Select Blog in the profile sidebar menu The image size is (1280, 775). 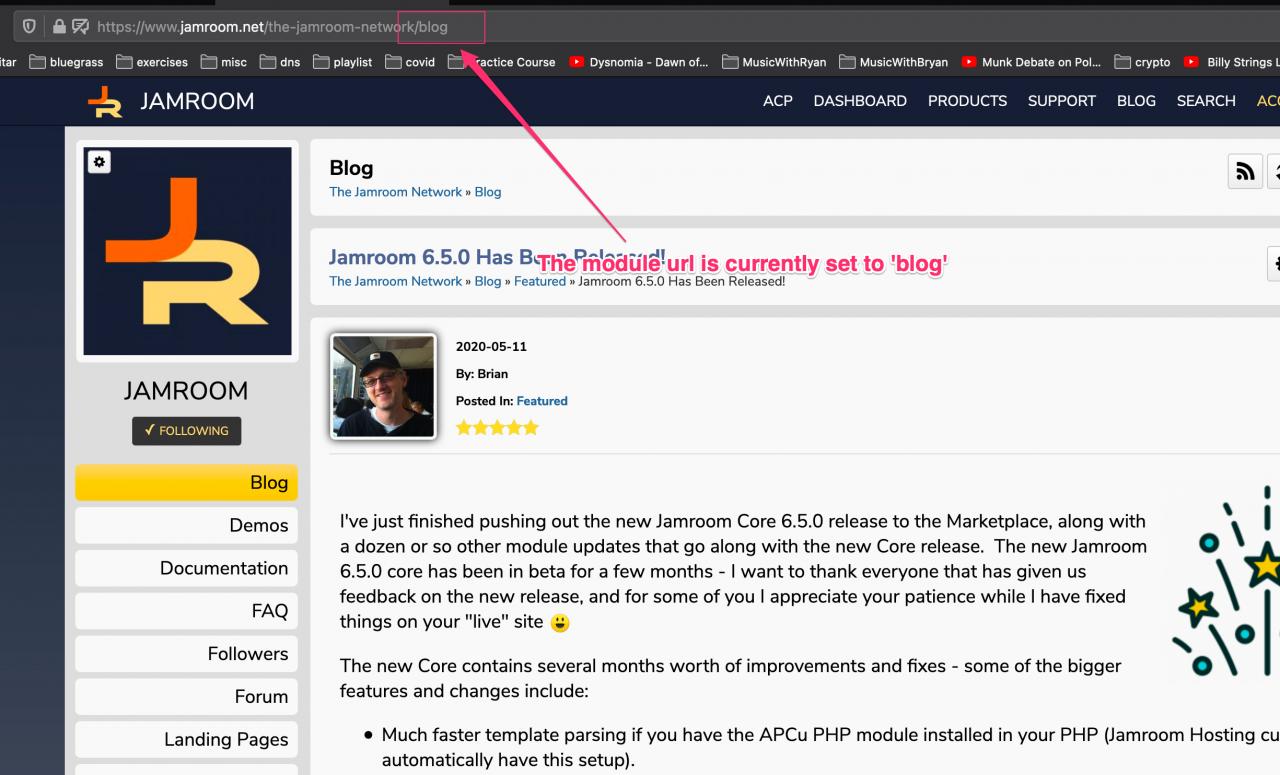click(x=186, y=482)
